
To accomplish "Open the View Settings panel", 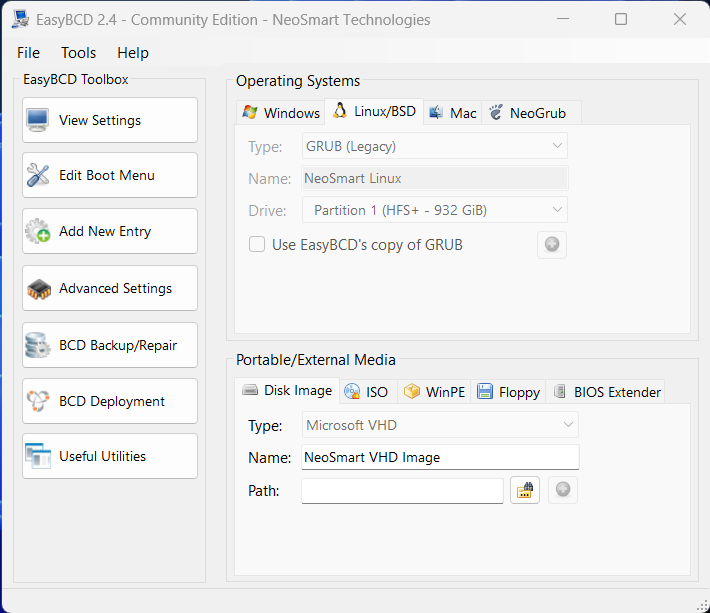I will click(x=110, y=120).
